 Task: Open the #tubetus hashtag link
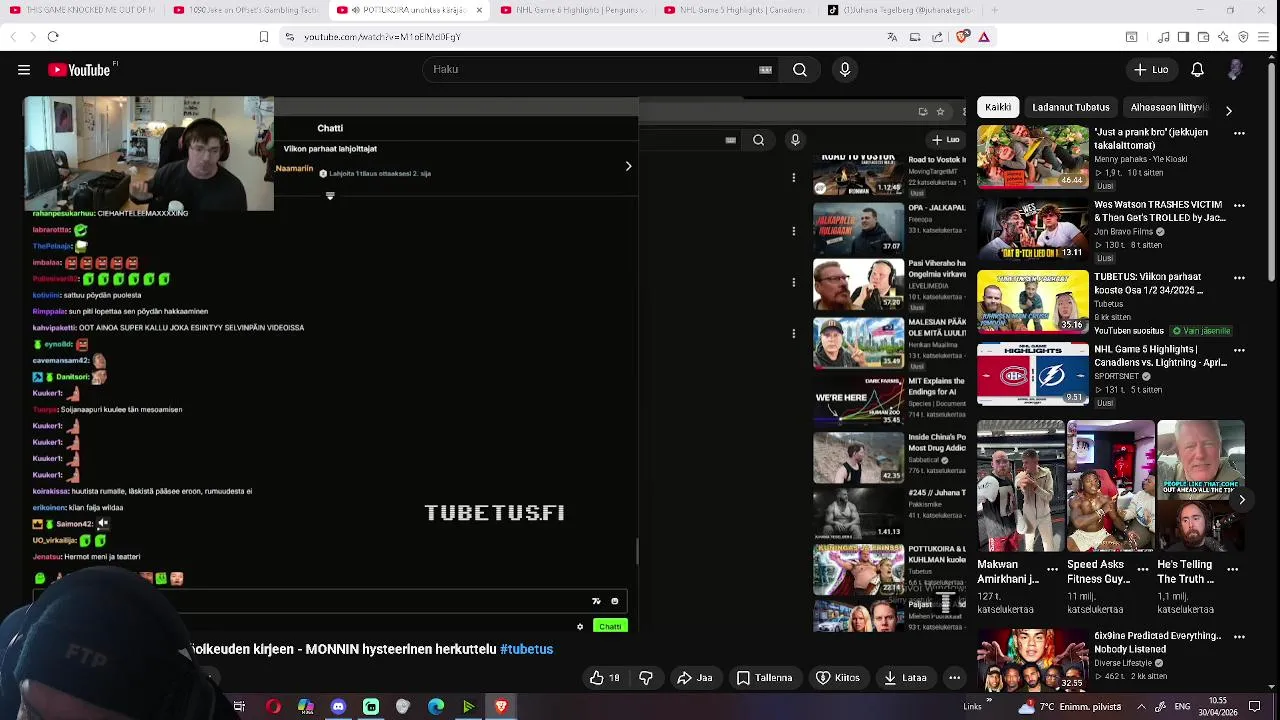(527, 649)
